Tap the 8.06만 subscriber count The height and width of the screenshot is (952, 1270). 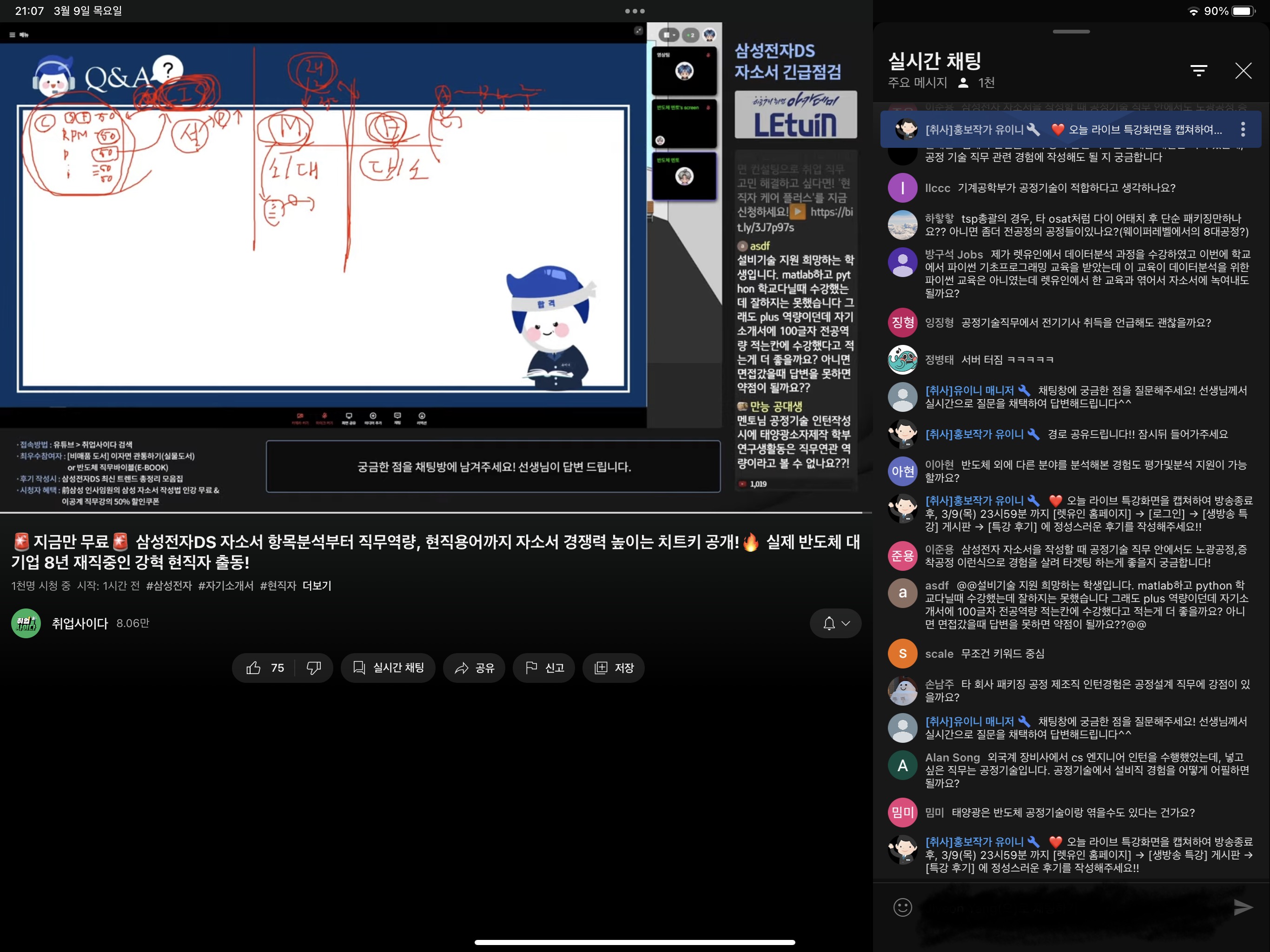click(132, 623)
